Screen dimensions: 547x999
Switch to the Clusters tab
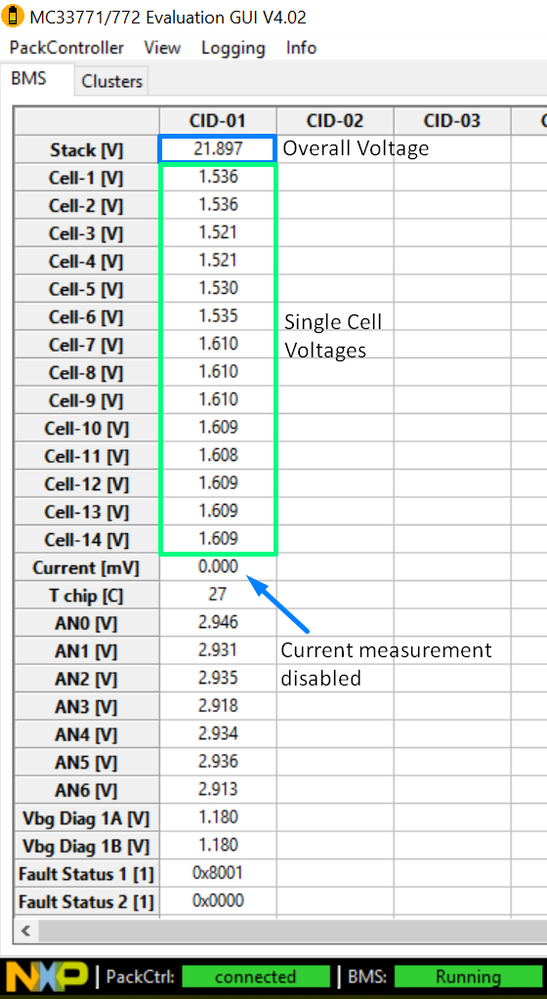click(112, 82)
